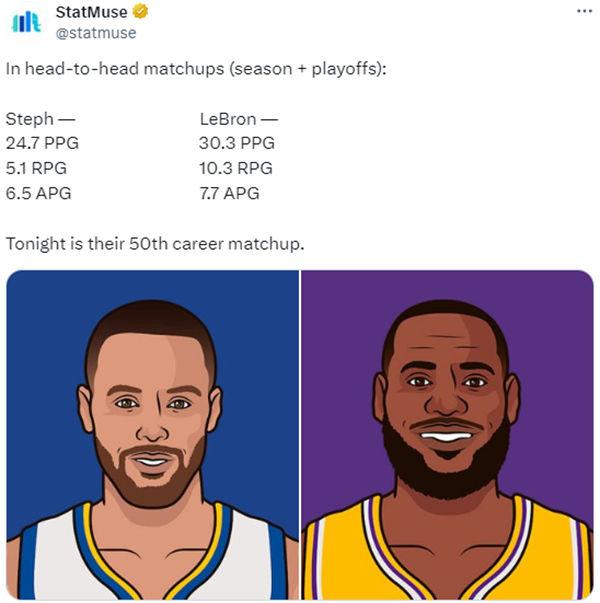Click the @statmuse handle
This screenshot has width=600, height=603.
pyautogui.click(x=96, y=33)
